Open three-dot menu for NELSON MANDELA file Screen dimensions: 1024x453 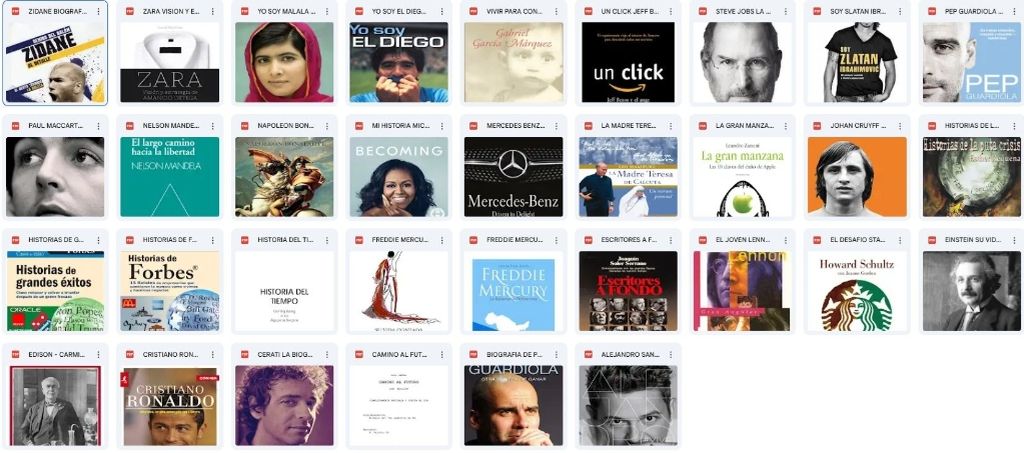[213, 125]
